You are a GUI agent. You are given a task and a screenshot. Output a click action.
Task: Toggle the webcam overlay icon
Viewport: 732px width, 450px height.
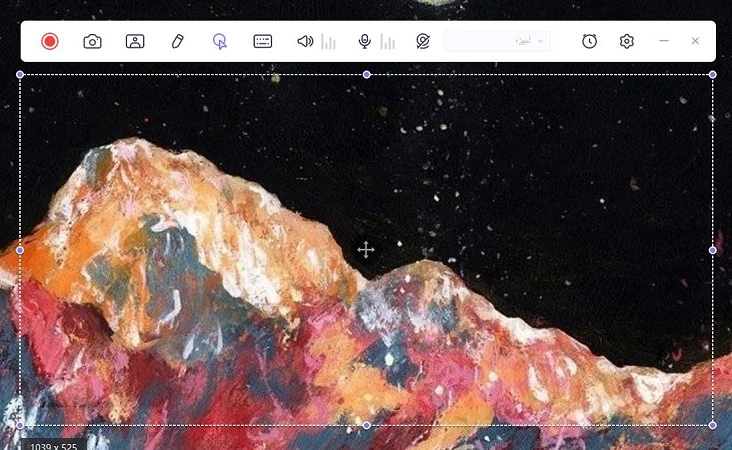[x=135, y=42]
